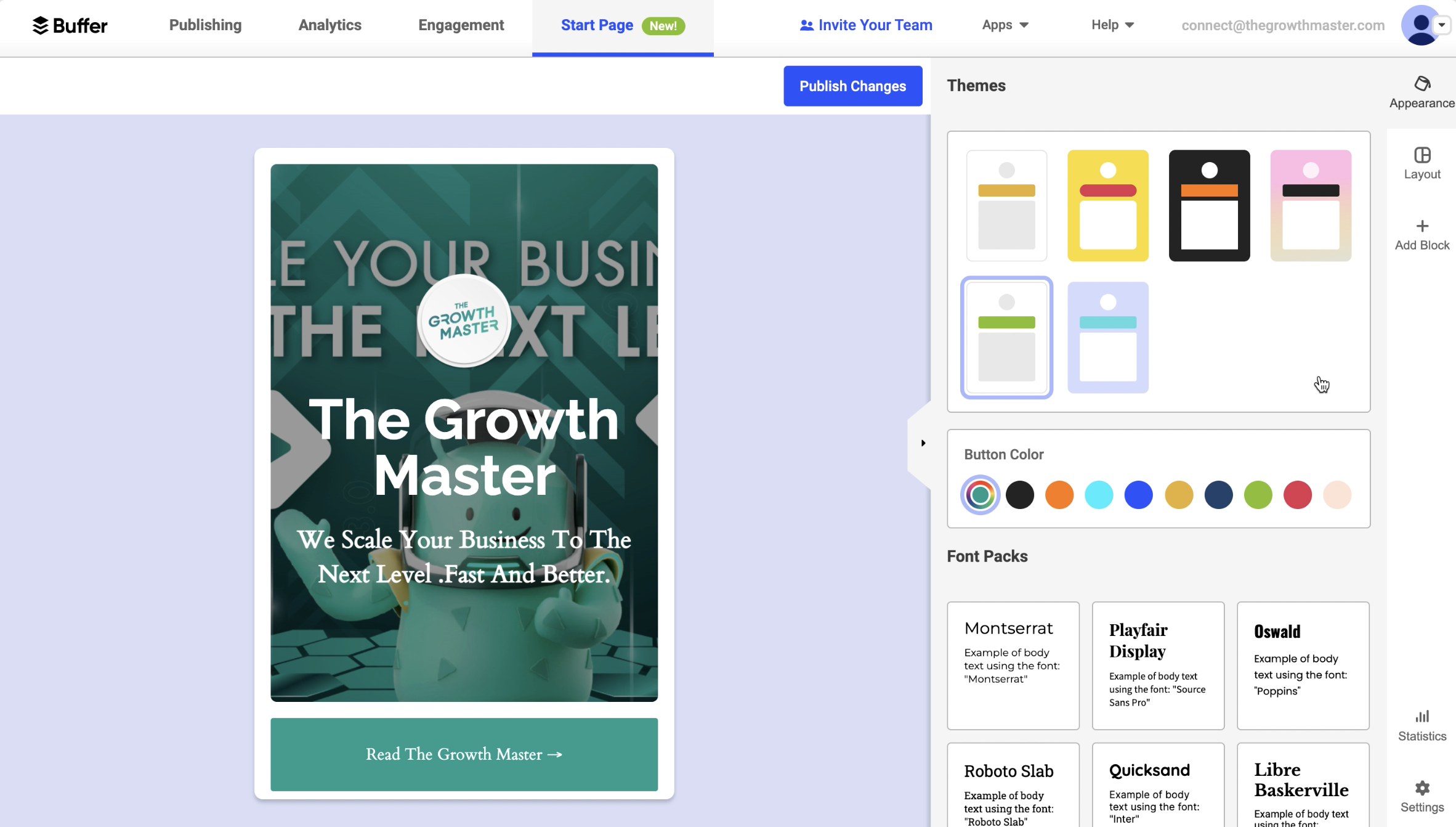The height and width of the screenshot is (827, 1456).
Task: Open the Help dropdown
Action: (1111, 25)
